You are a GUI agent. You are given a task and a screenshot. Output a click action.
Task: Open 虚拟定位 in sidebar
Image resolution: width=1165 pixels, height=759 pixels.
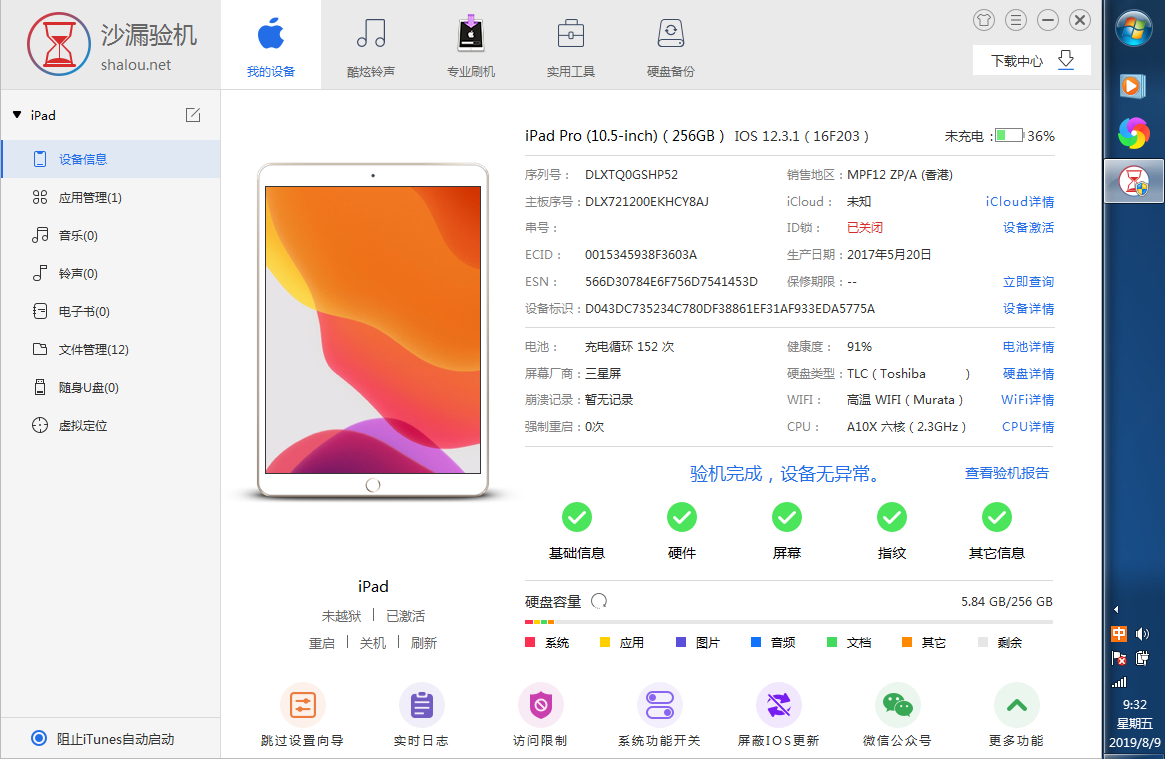click(x=111, y=426)
